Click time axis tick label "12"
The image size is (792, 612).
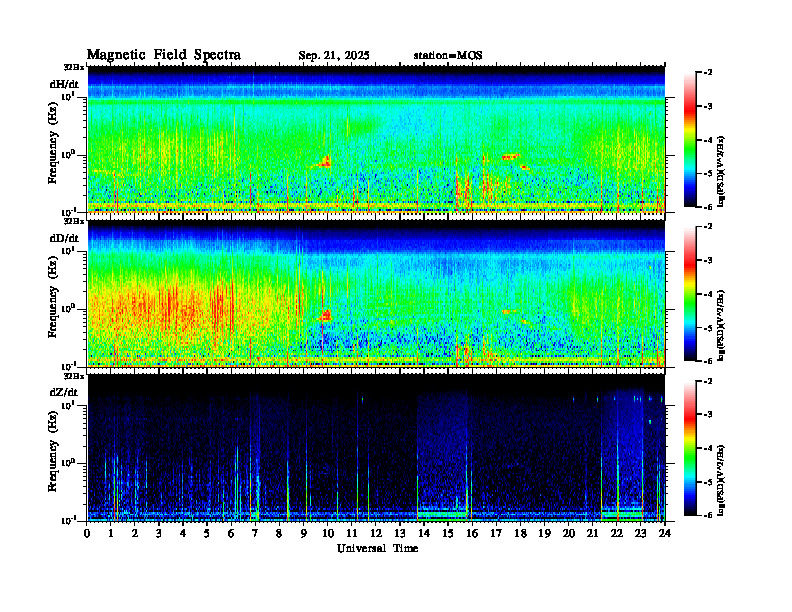(x=376, y=533)
